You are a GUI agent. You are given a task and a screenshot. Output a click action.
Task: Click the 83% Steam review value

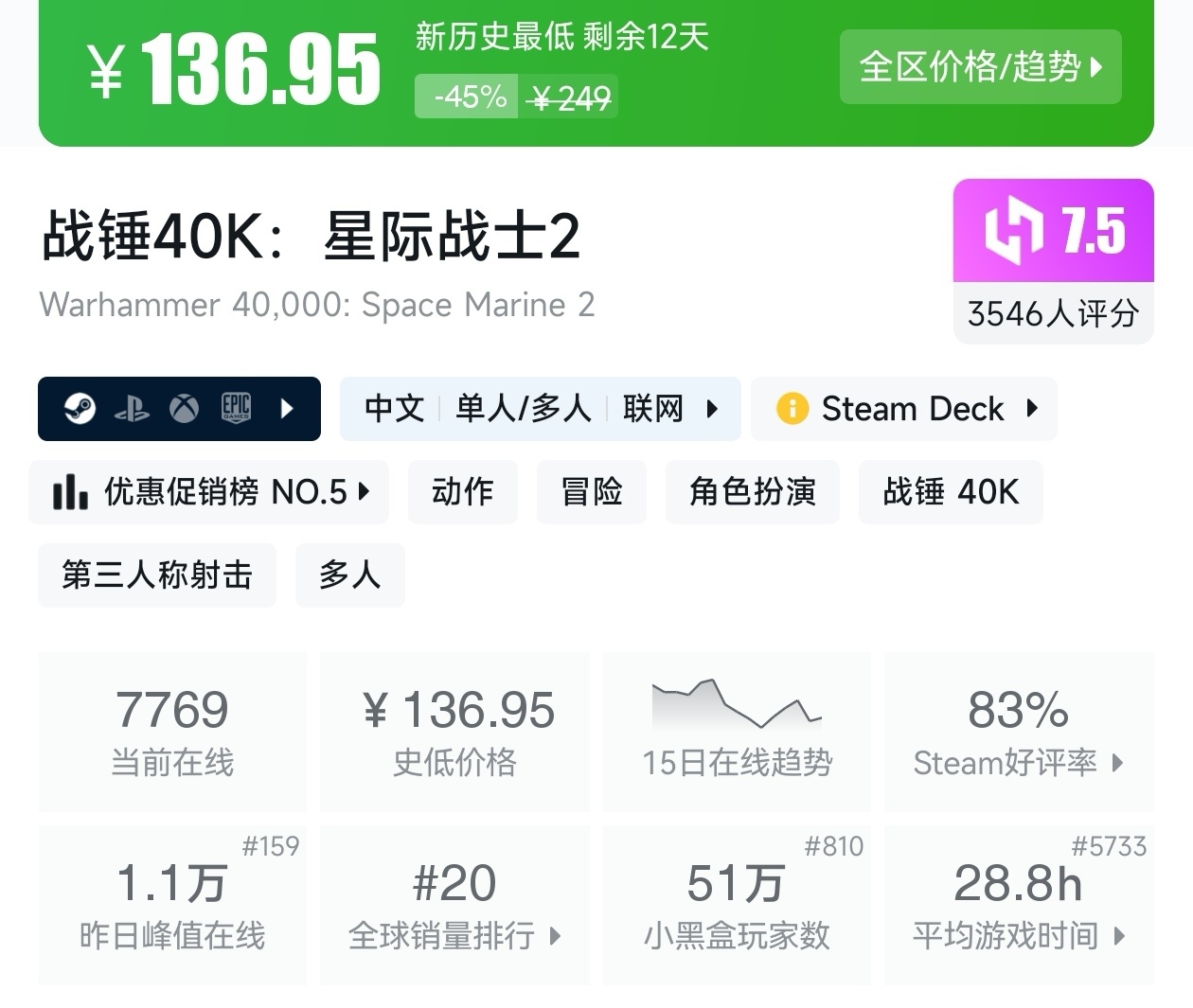pos(1019,710)
